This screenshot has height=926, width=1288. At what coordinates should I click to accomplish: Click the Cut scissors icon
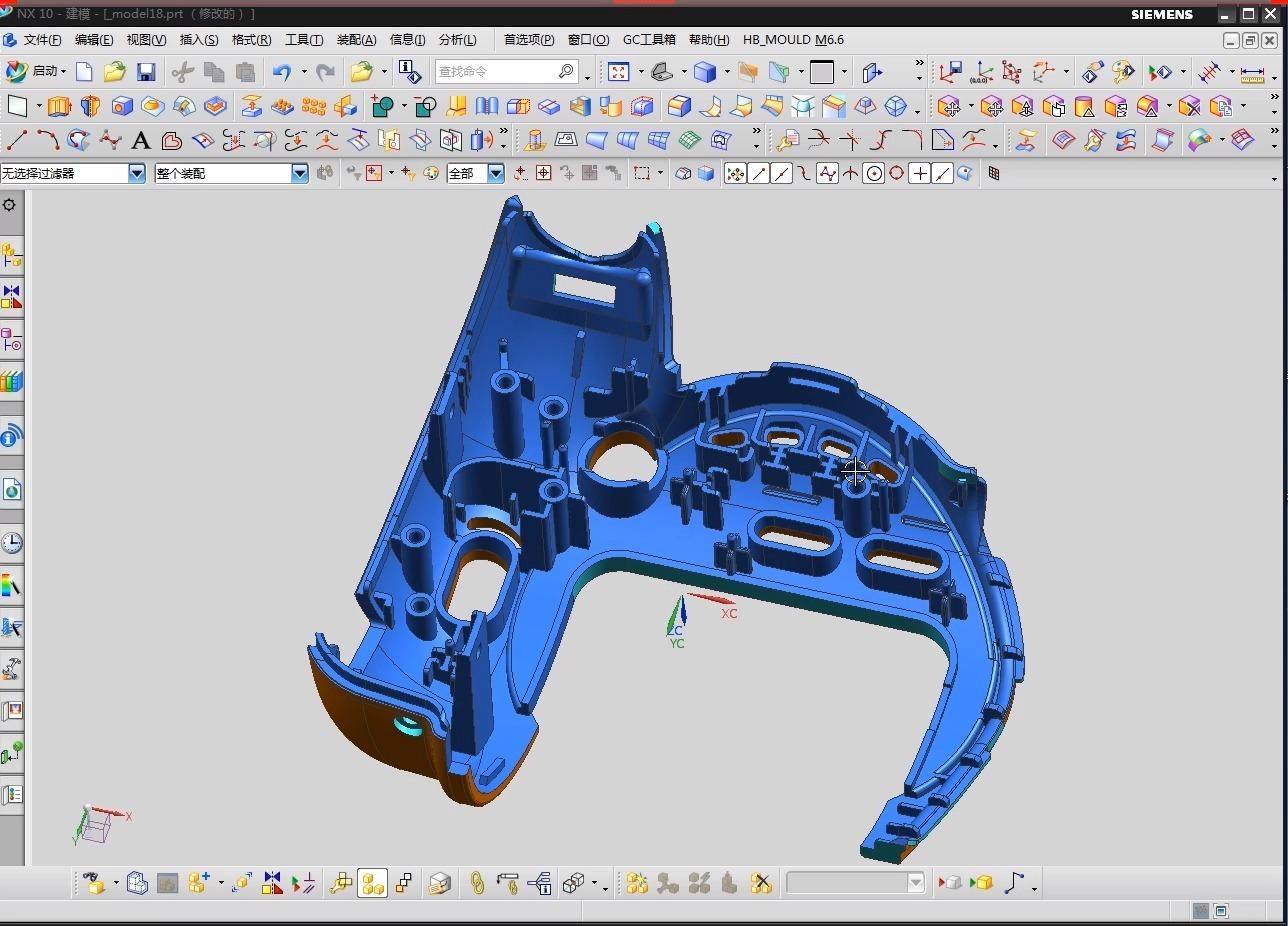(182, 71)
